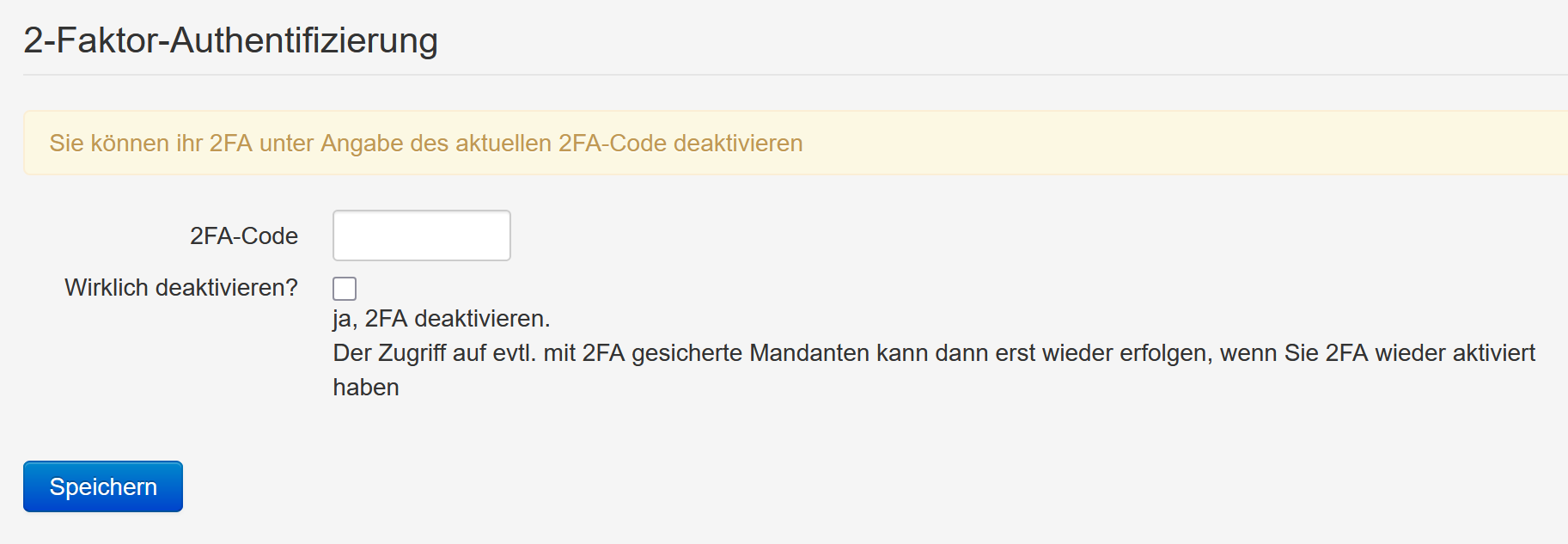The width and height of the screenshot is (1568, 544).
Task: Click the "2FA-Code" field label
Action: (244, 236)
